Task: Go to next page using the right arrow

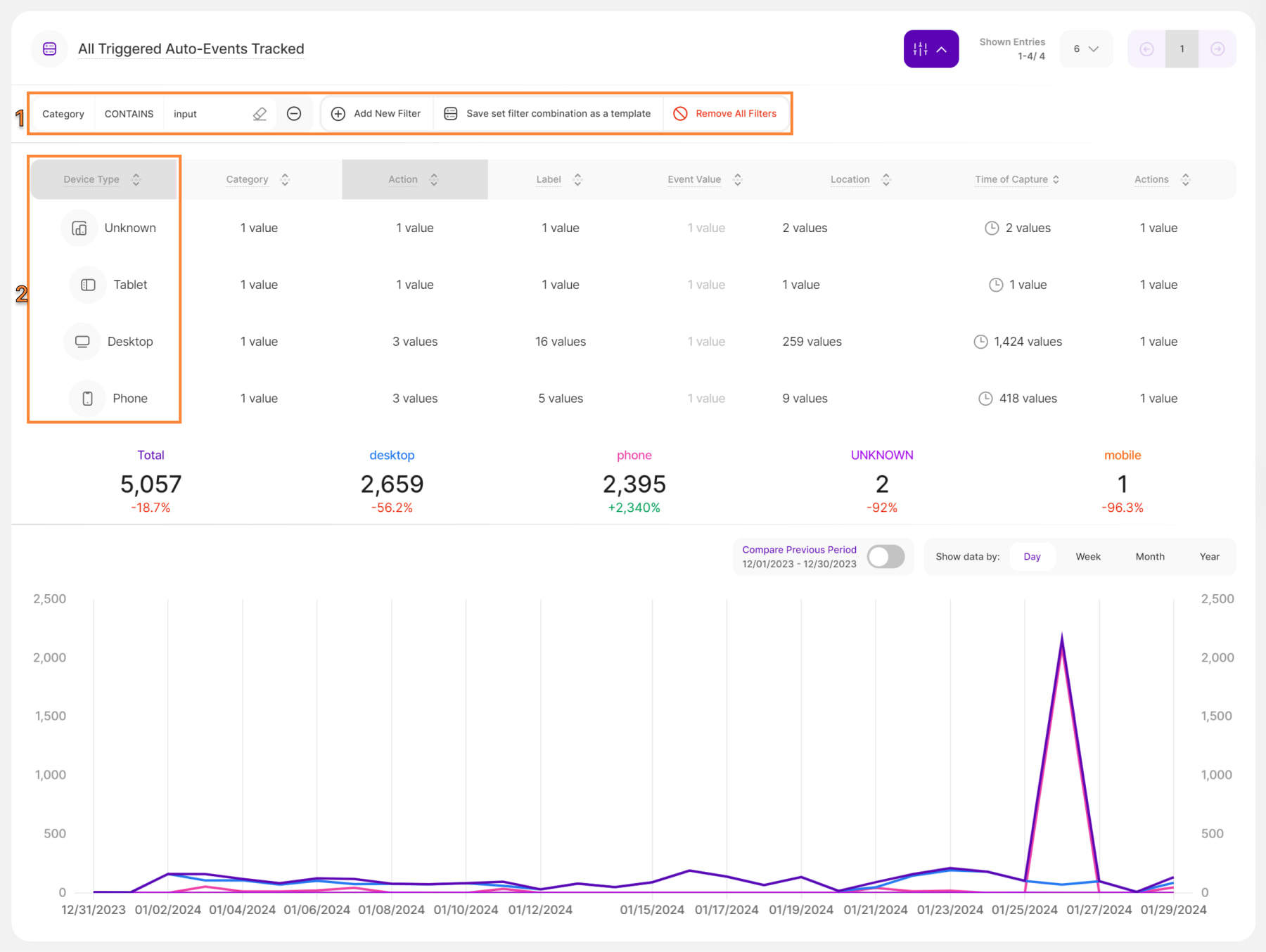Action: click(x=1217, y=49)
